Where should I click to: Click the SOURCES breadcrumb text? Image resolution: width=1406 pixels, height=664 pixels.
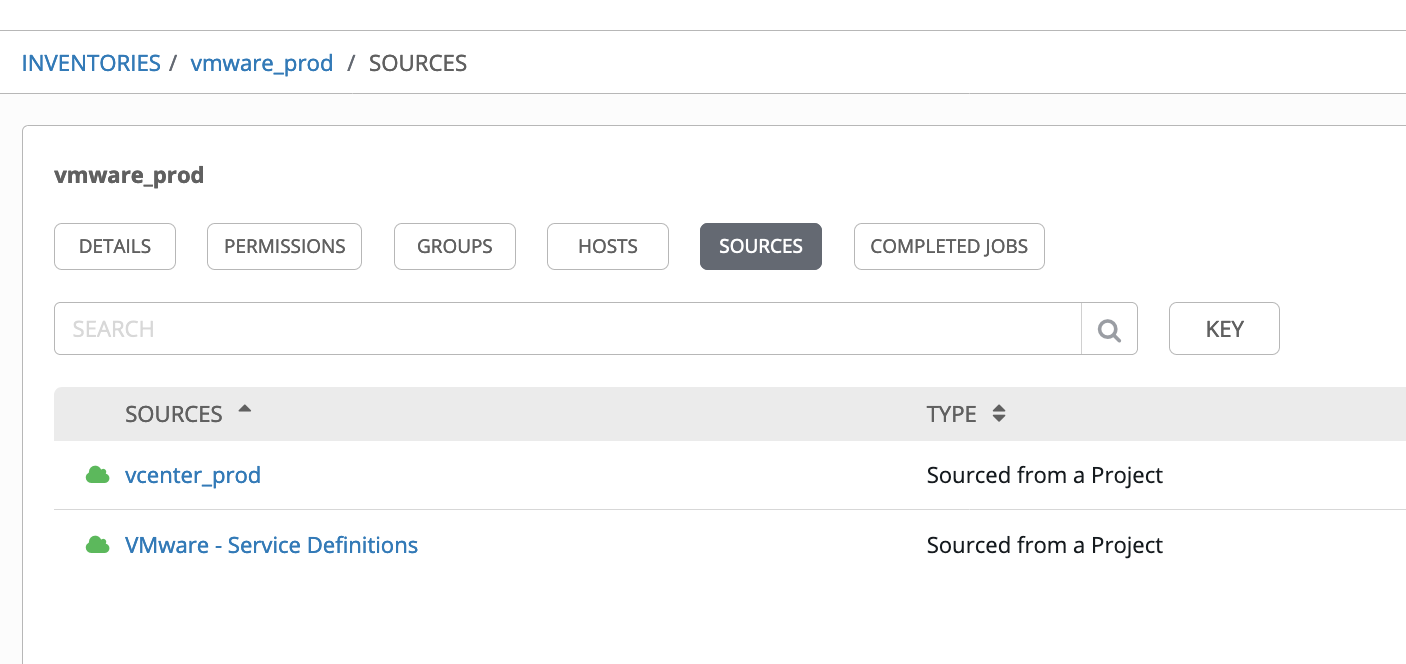pyautogui.click(x=418, y=63)
